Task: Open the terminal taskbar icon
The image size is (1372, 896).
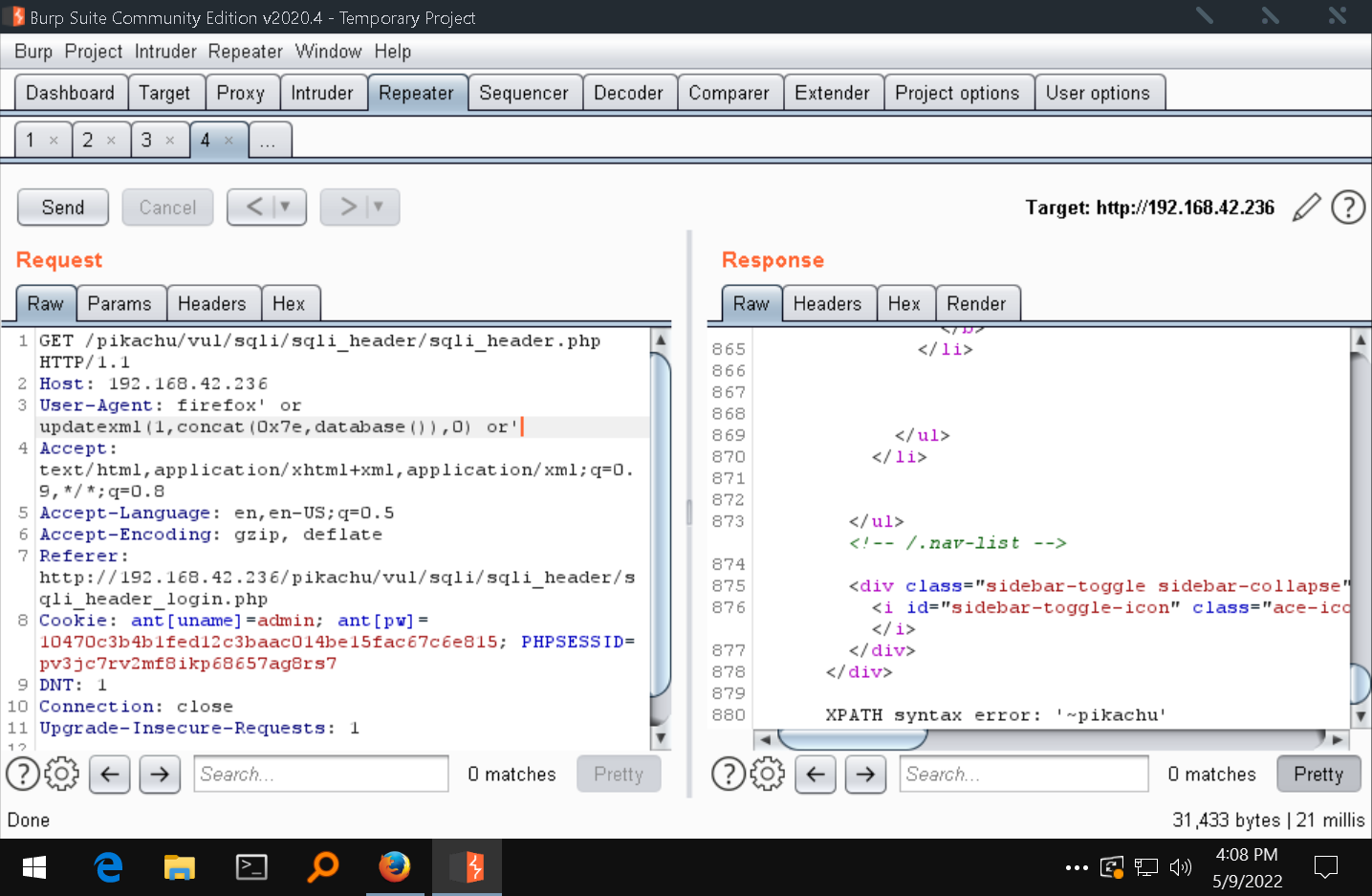Action: pyautogui.click(x=251, y=867)
